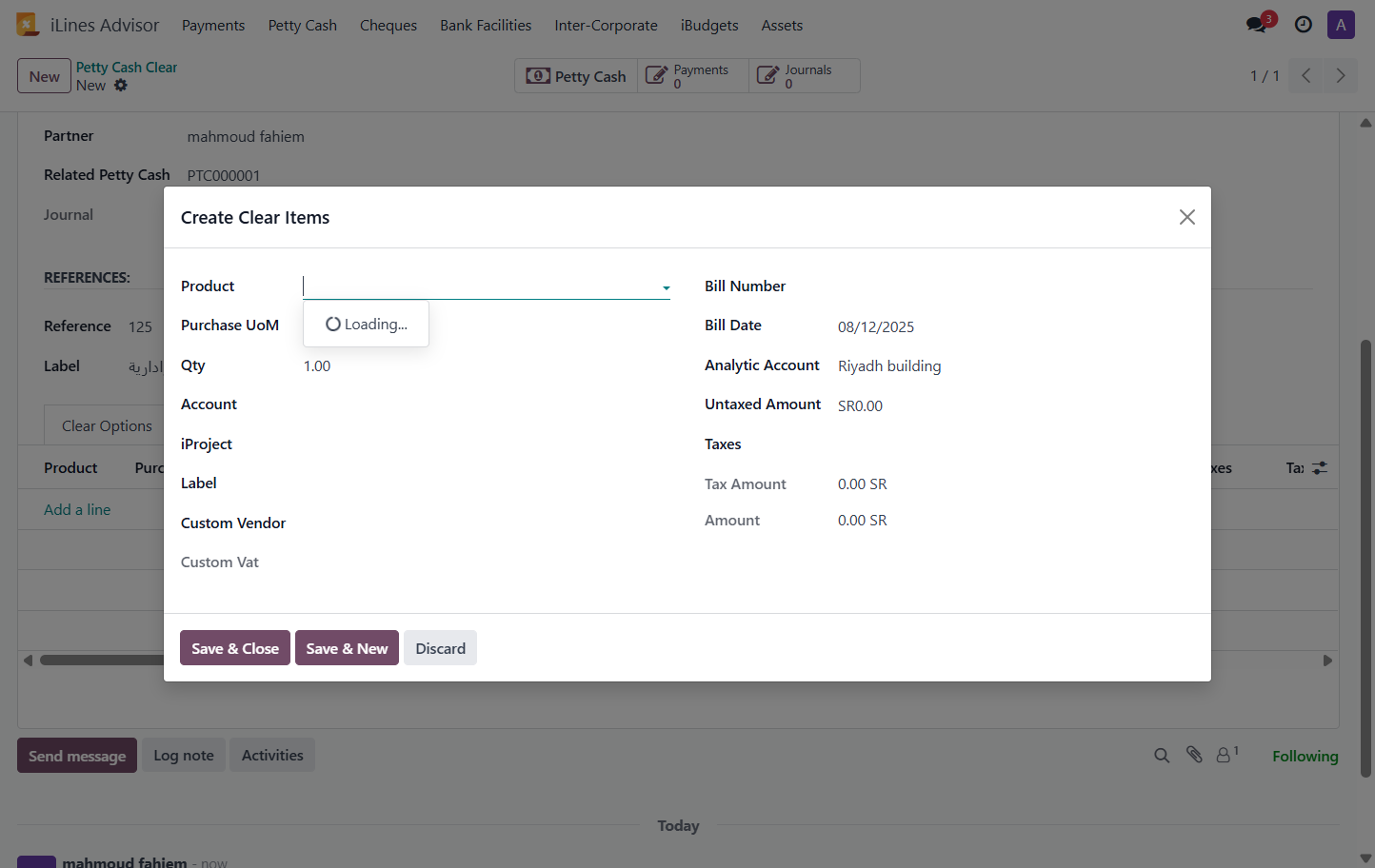Click the Activities button

coord(272,756)
